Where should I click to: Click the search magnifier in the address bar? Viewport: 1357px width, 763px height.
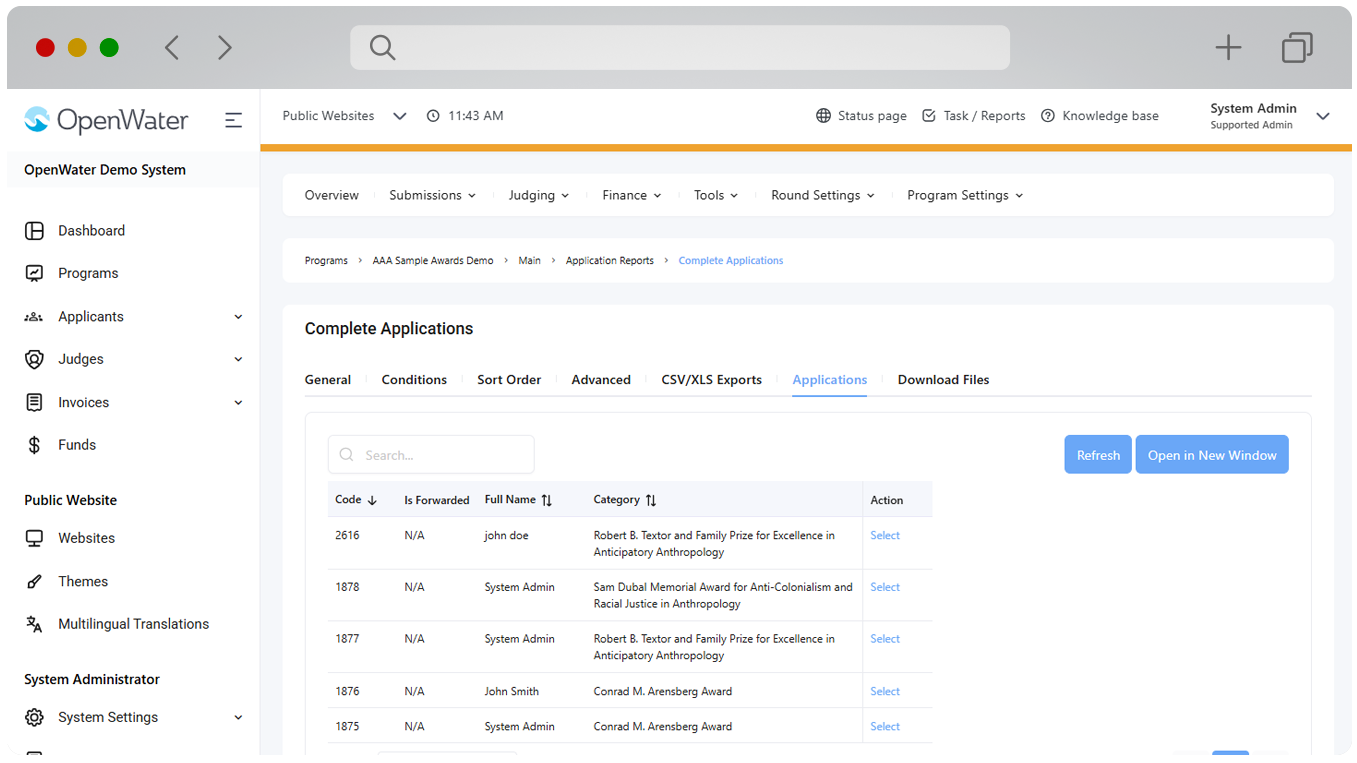click(383, 47)
